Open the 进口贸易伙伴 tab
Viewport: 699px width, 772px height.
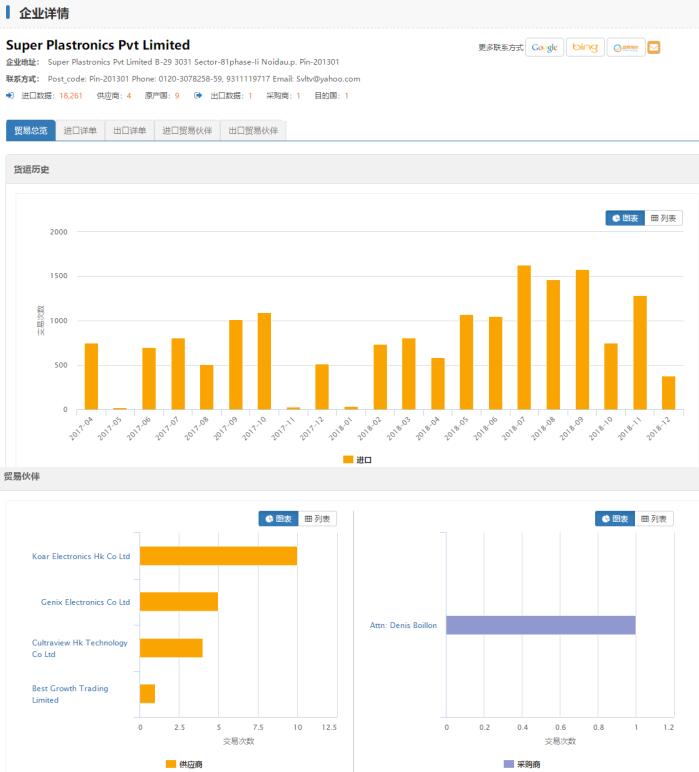coord(187,130)
